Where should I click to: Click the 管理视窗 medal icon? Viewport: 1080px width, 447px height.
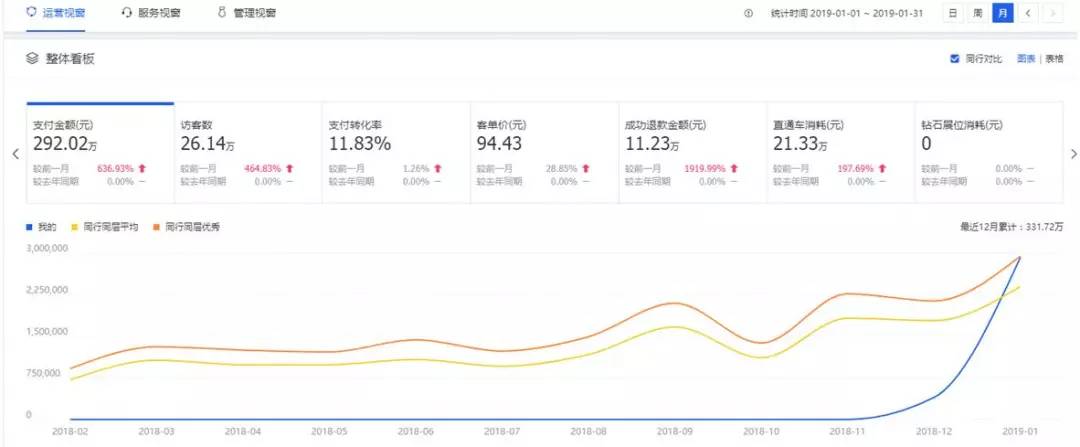click(222, 13)
